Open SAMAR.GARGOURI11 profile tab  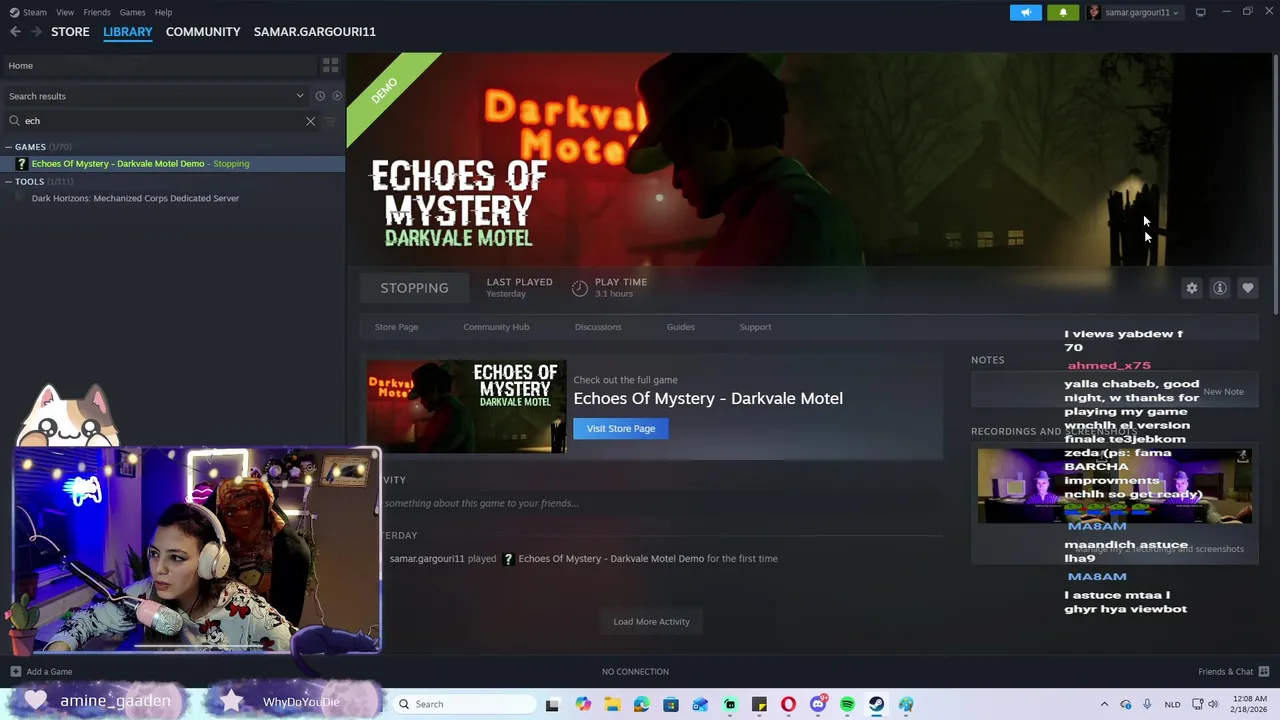(315, 32)
